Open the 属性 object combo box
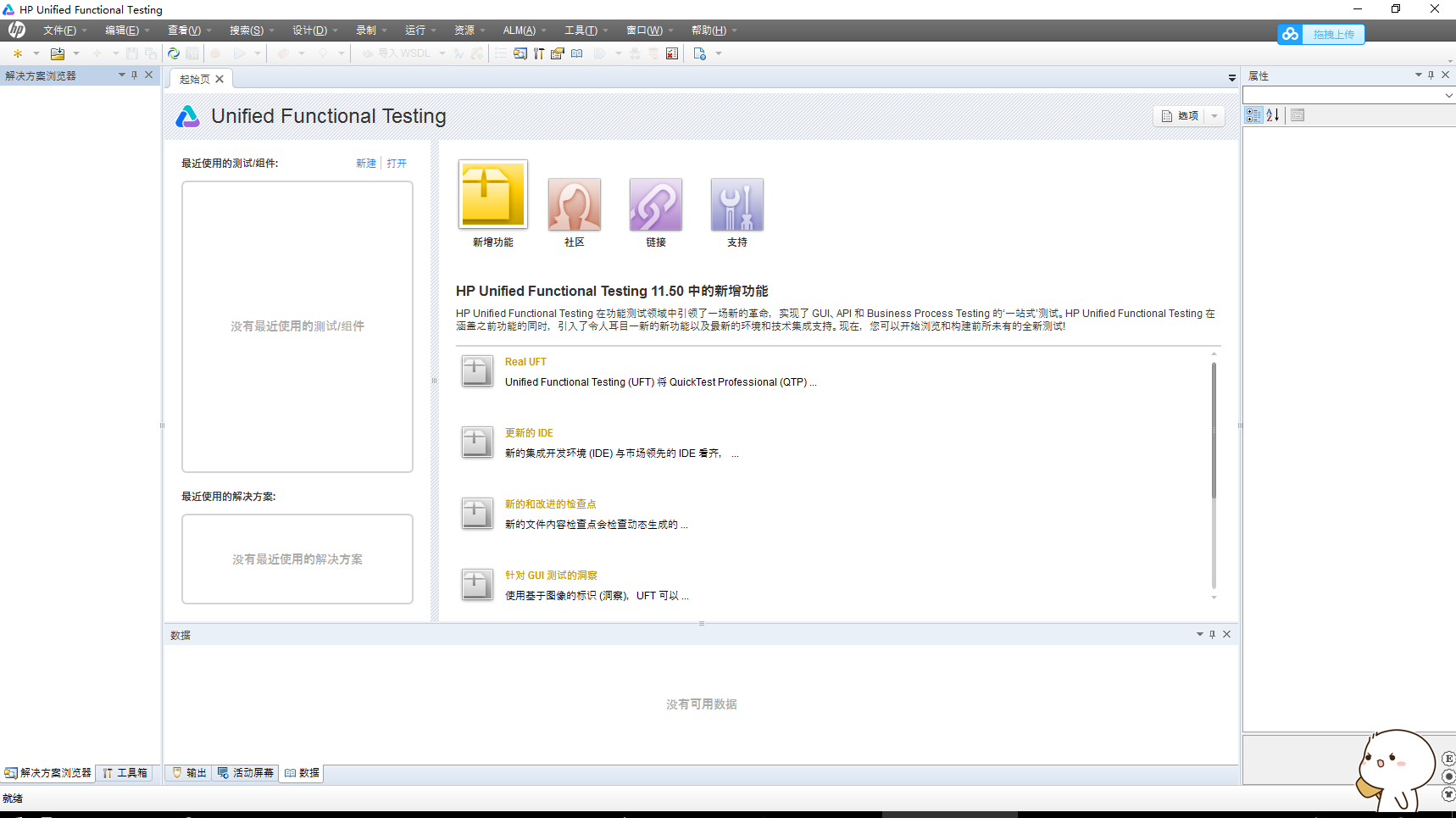This screenshot has height=818, width=1456. (x=1348, y=96)
